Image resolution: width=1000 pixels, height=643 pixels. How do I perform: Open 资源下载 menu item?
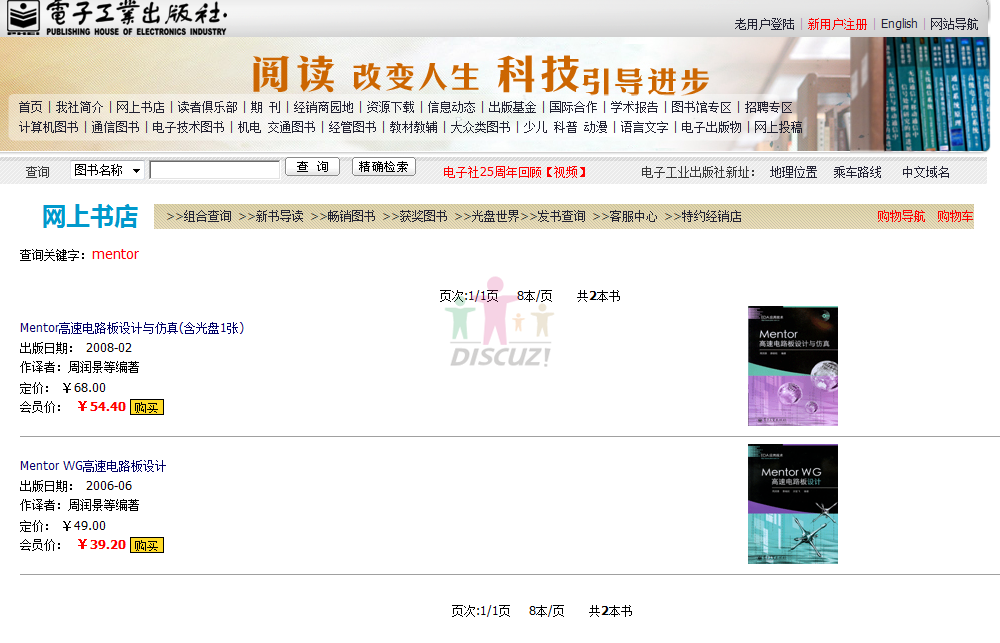[390, 107]
